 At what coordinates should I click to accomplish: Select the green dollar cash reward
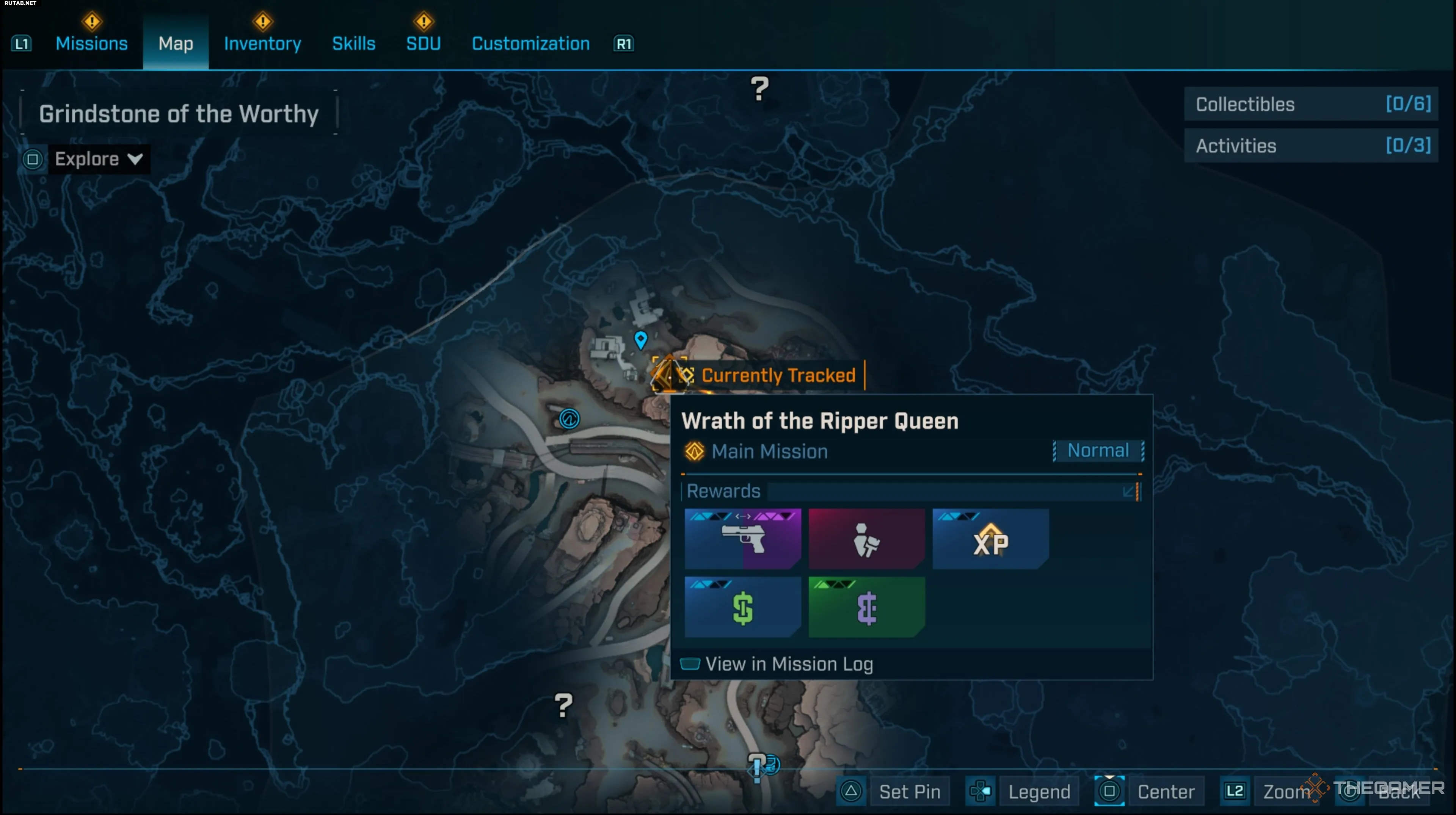click(x=743, y=607)
